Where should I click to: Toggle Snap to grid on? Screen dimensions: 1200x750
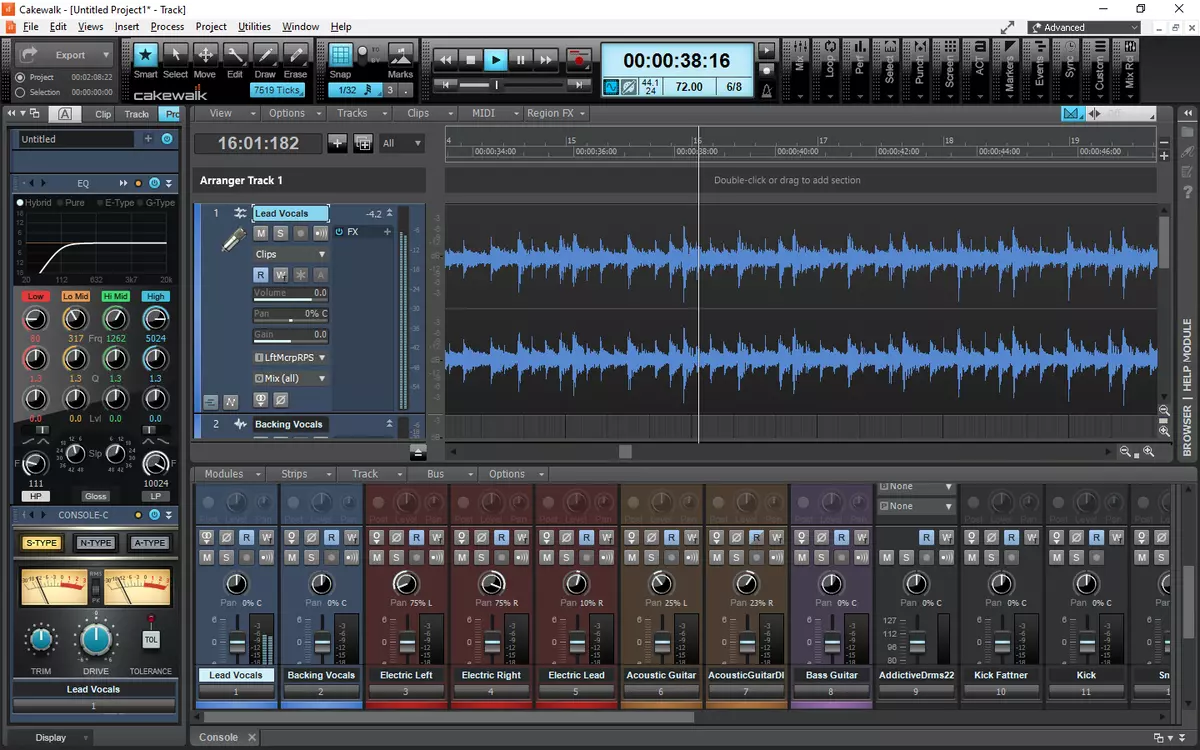point(340,54)
